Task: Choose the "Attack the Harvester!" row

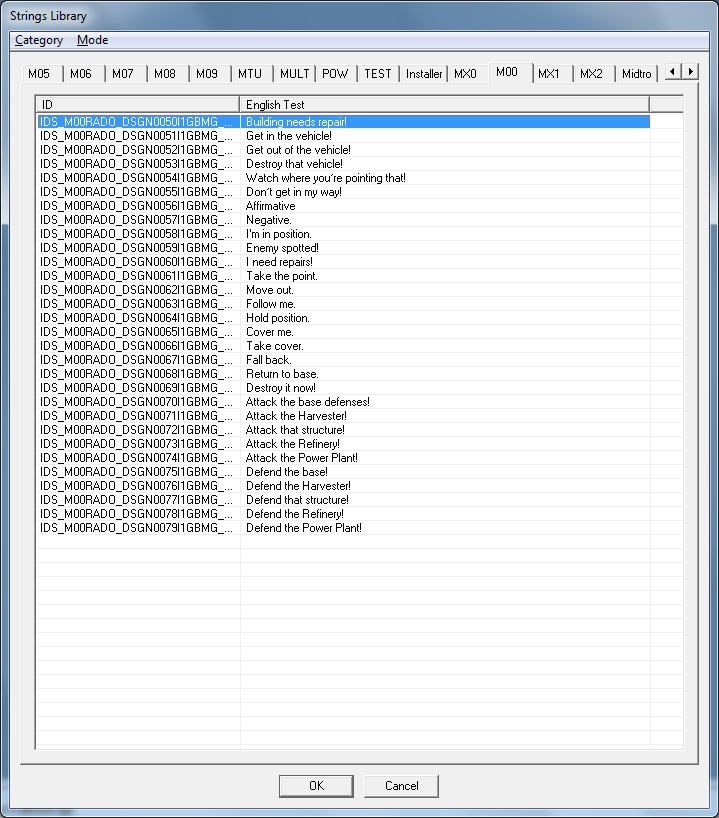Action: tap(296, 416)
